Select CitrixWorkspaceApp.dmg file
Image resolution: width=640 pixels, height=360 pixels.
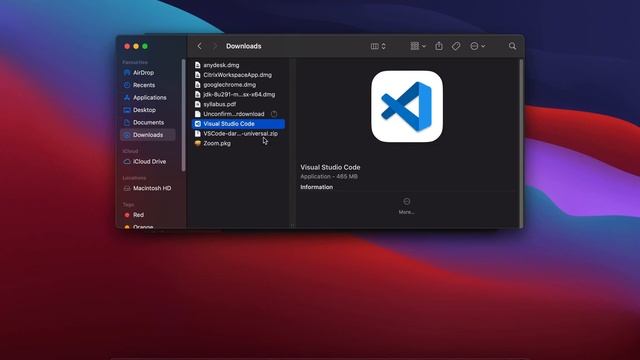point(238,75)
